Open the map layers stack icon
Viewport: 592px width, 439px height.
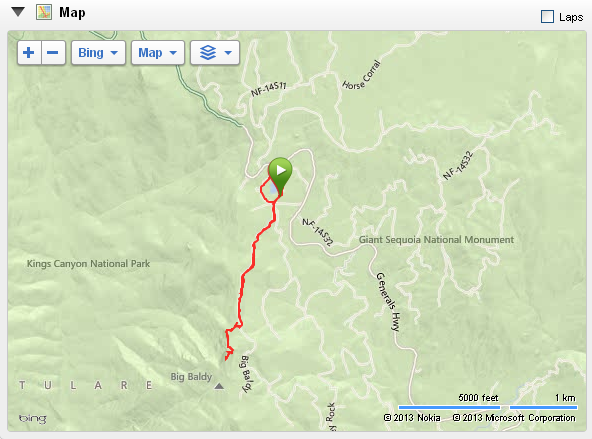tap(208, 52)
